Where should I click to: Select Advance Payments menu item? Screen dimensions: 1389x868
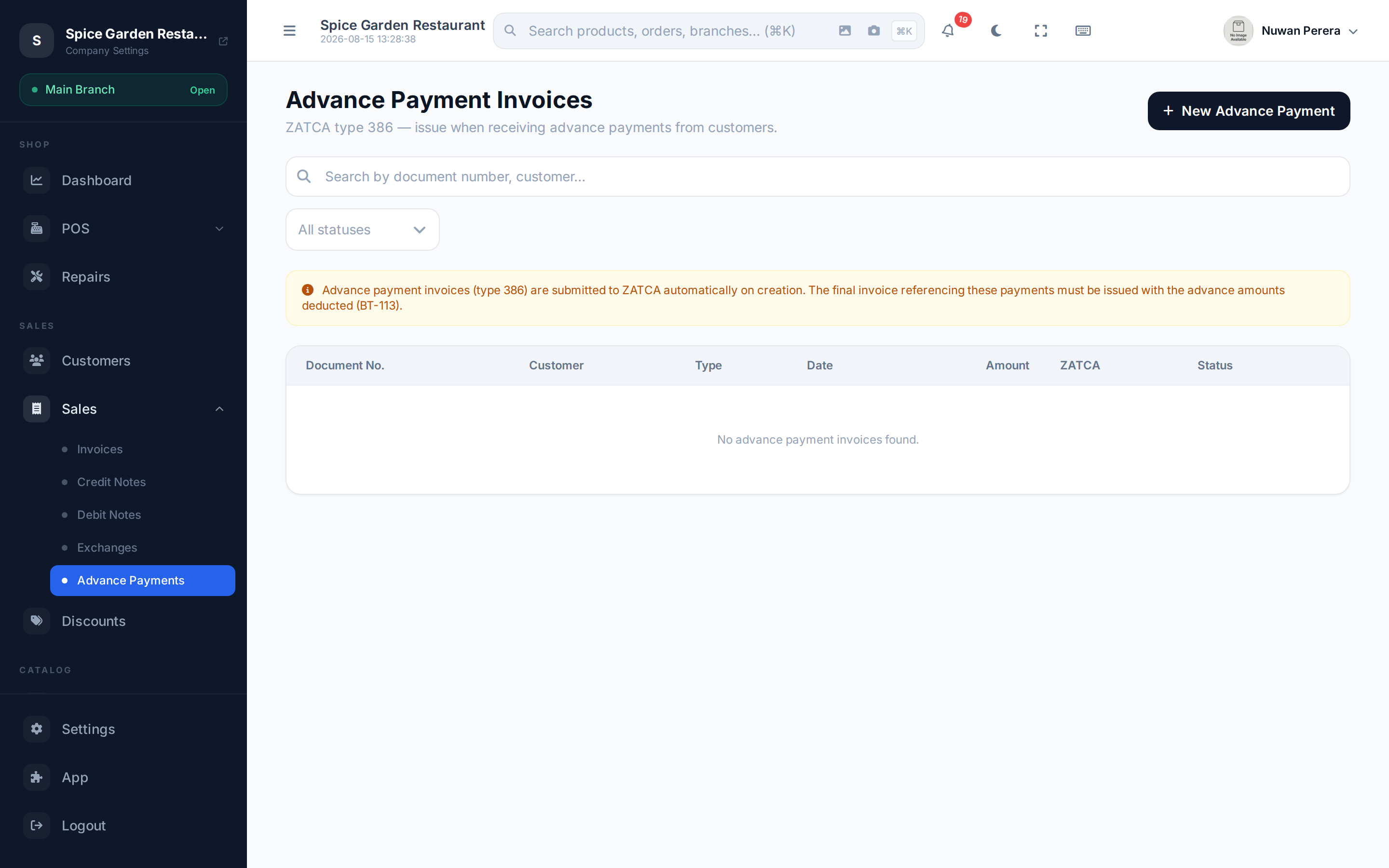point(142,581)
